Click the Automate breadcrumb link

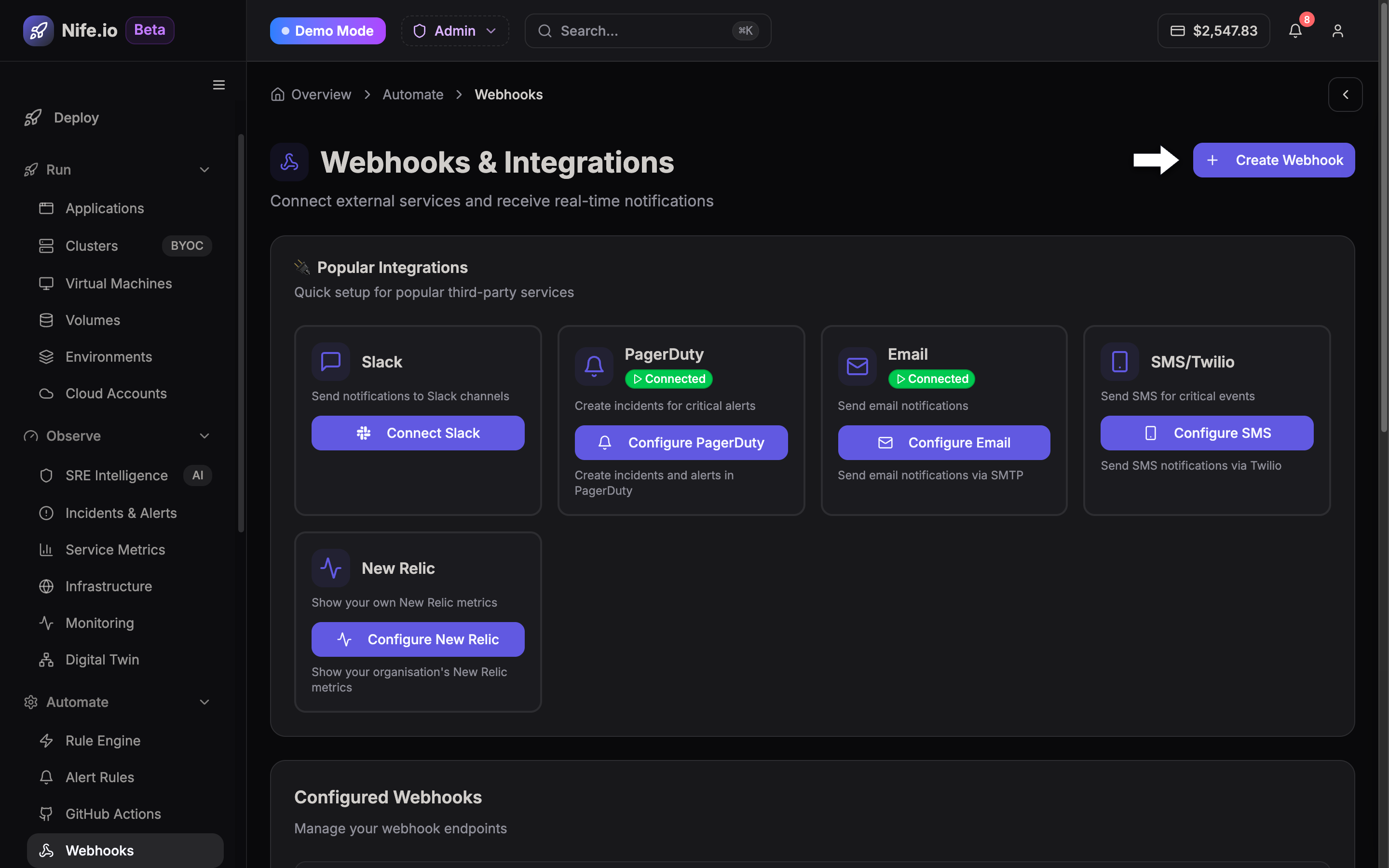tap(413, 95)
